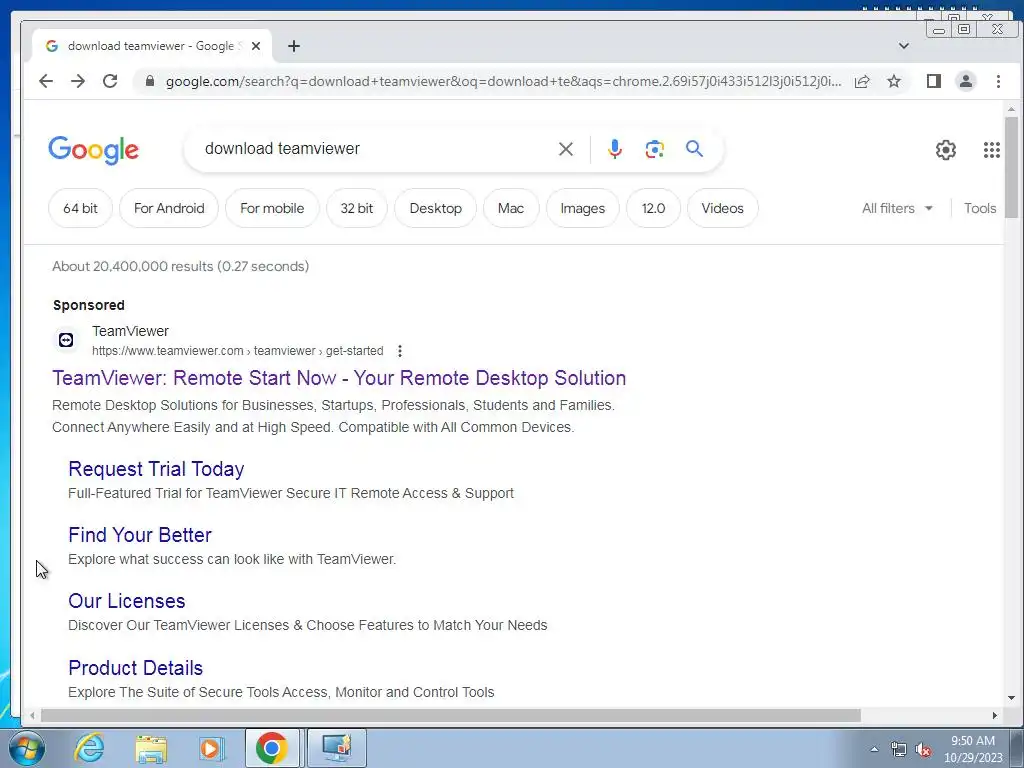
Task: Open TeamViewer Remote Start Now ad link
Action: [x=339, y=378]
